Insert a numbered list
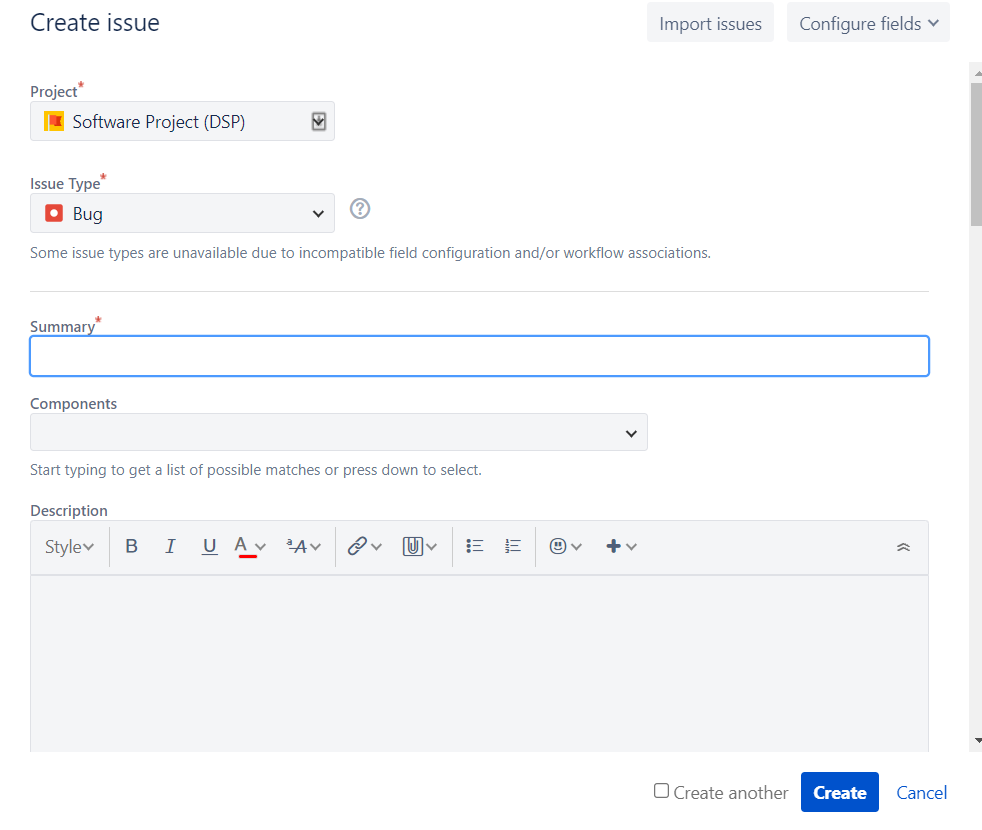 pyautogui.click(x=512, y=546)
